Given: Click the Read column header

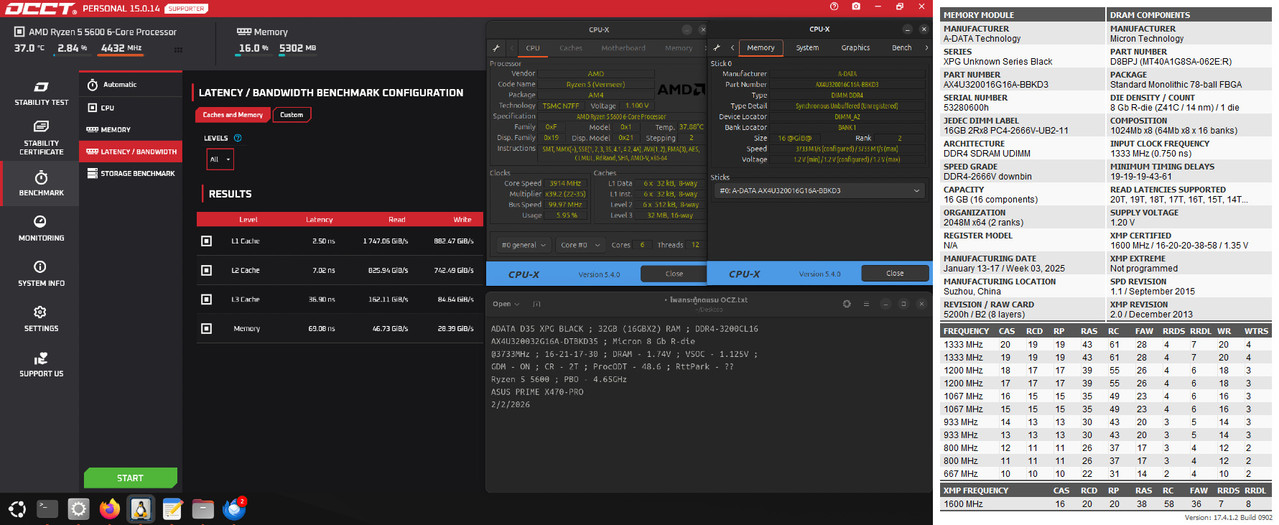Looking at the screenshot, I should [397, 219].
